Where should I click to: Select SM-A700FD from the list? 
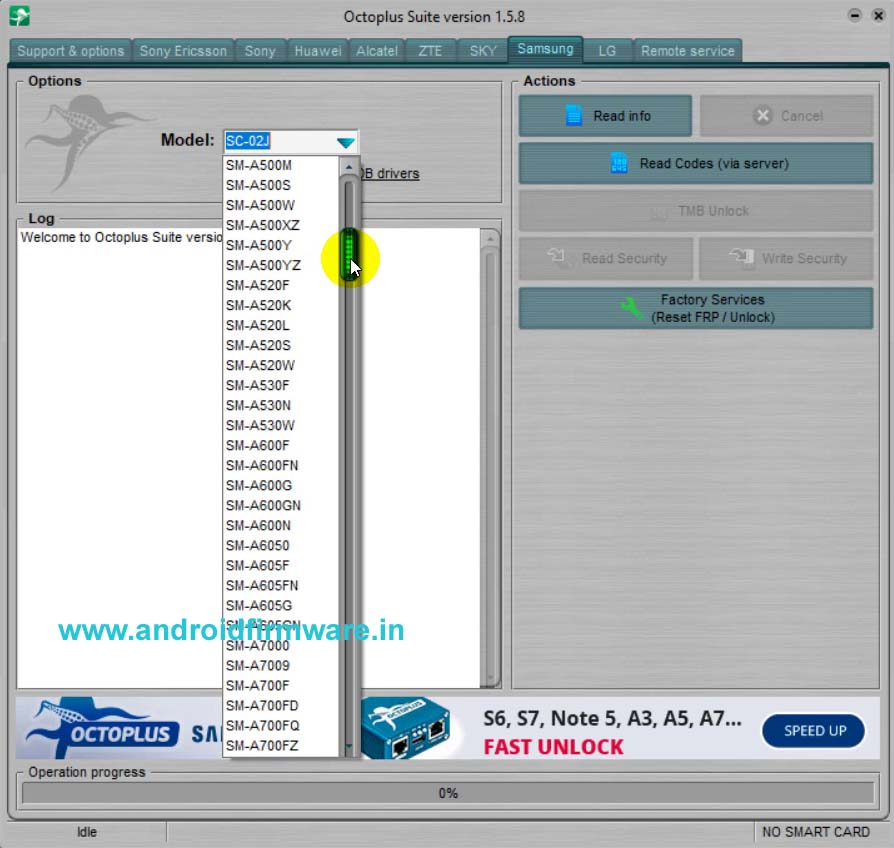pos(281,705)
